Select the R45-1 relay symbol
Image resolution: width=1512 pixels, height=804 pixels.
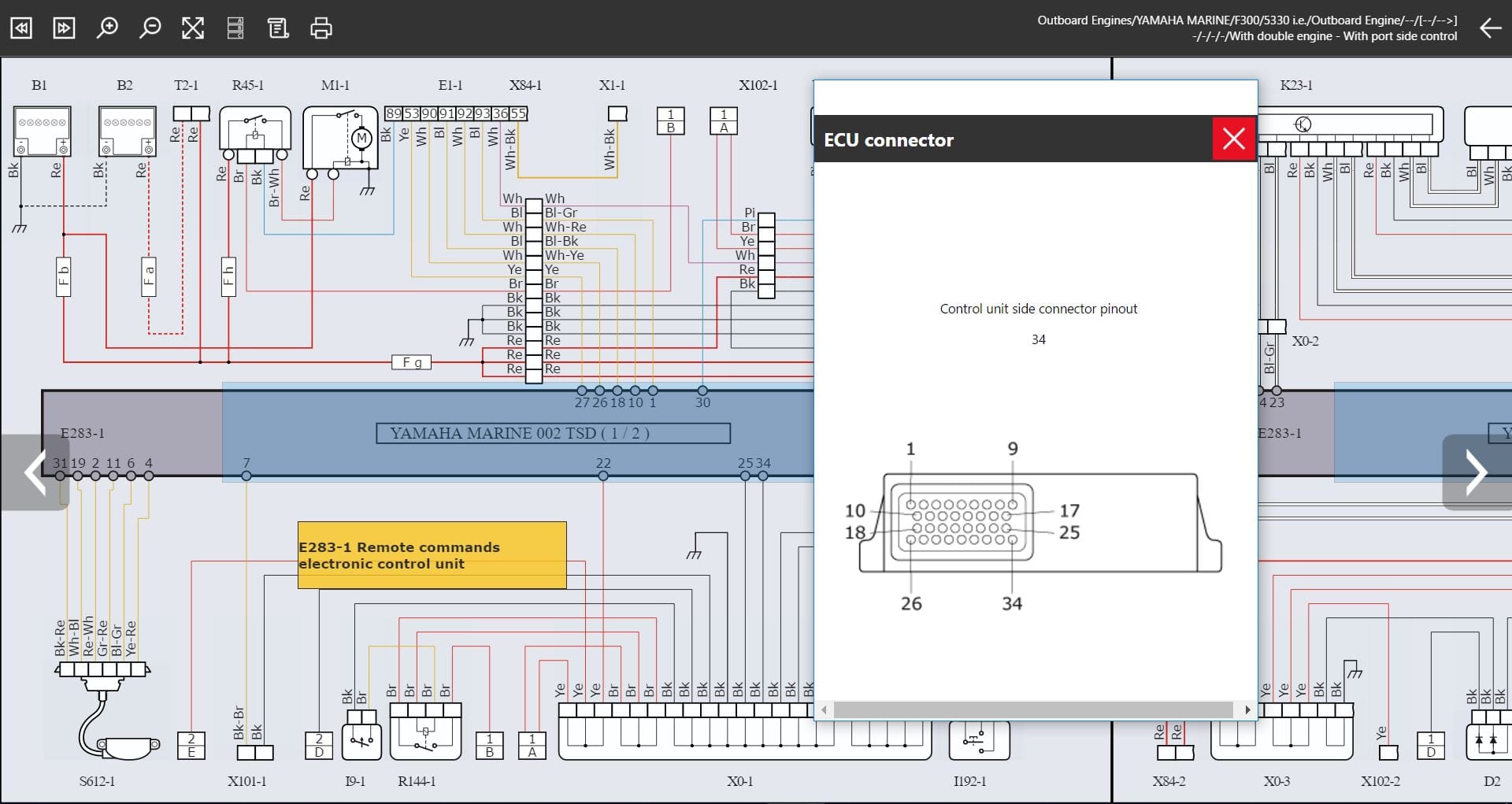pyautogui.click(x=255, y=134)
